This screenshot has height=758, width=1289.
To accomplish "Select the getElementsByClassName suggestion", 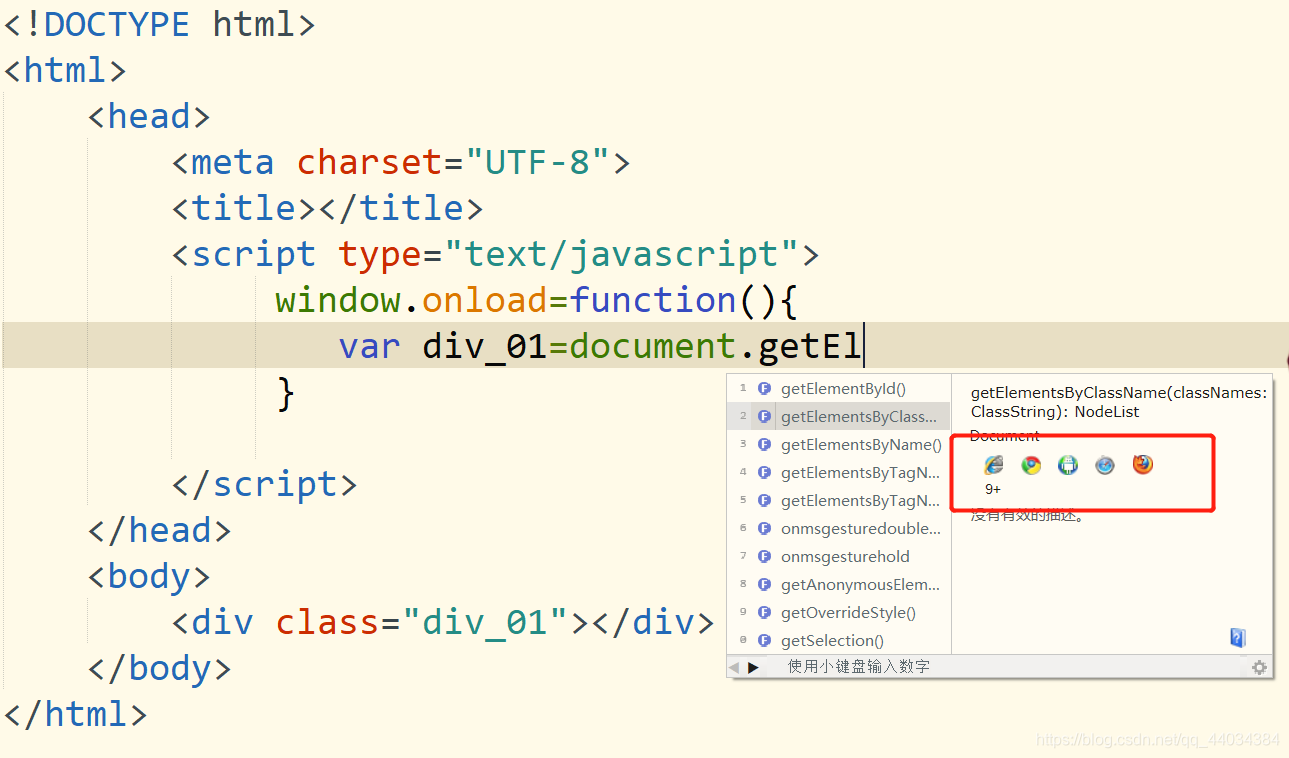I will click(x=860, y=416).
